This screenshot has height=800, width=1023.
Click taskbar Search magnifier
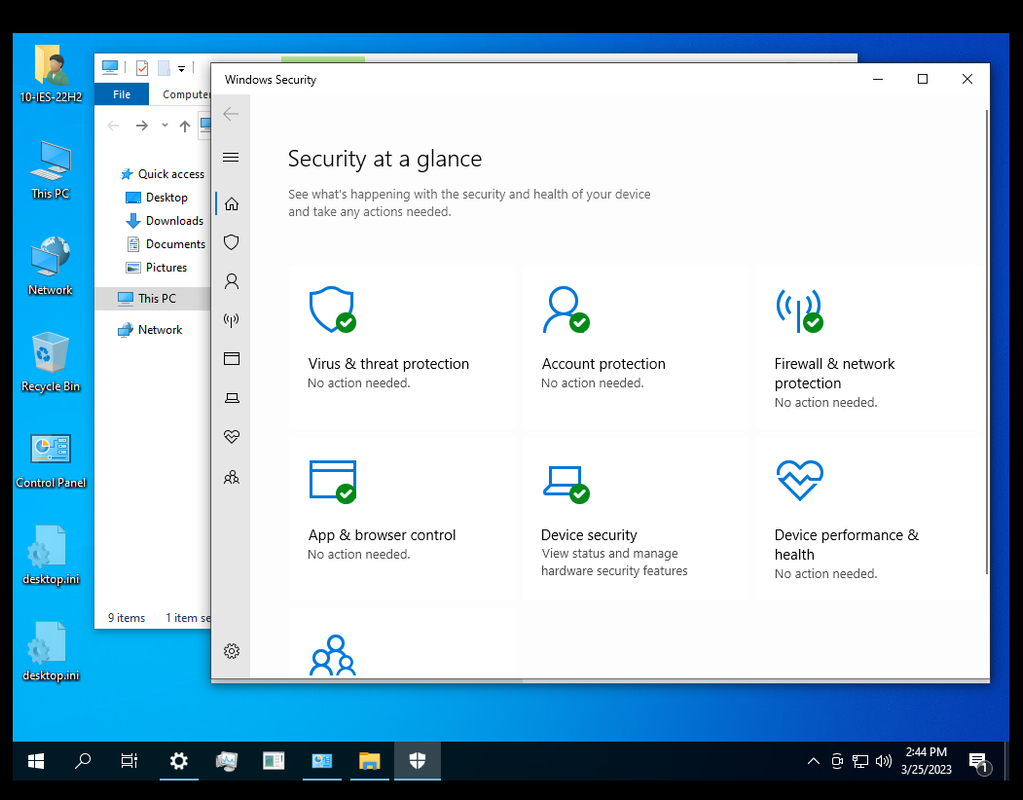pos(83,761)
